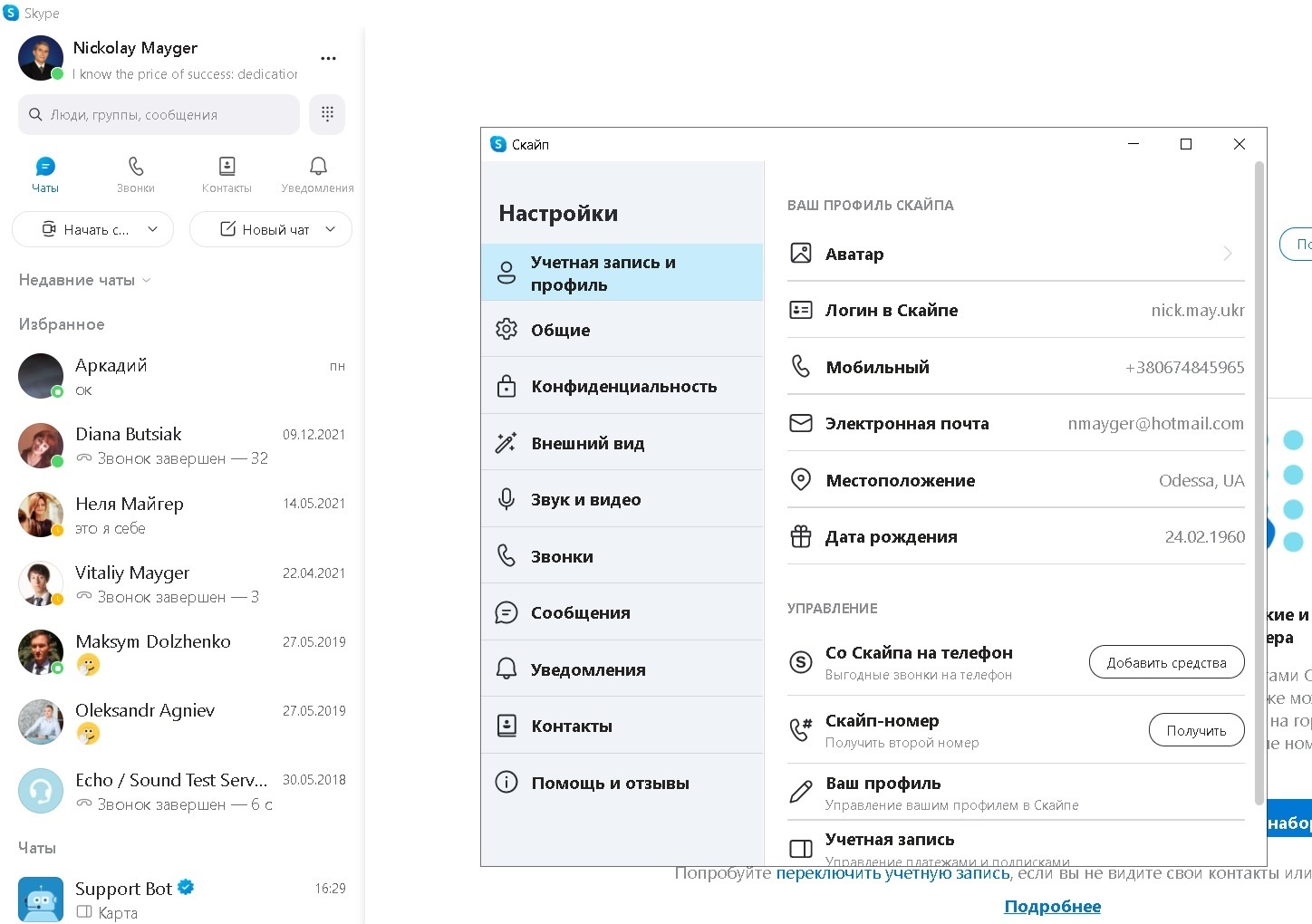Screen dimensions: 1312x924
Task: Click the search field Люди, группы, сообщения
Action: tap(159, 114)
